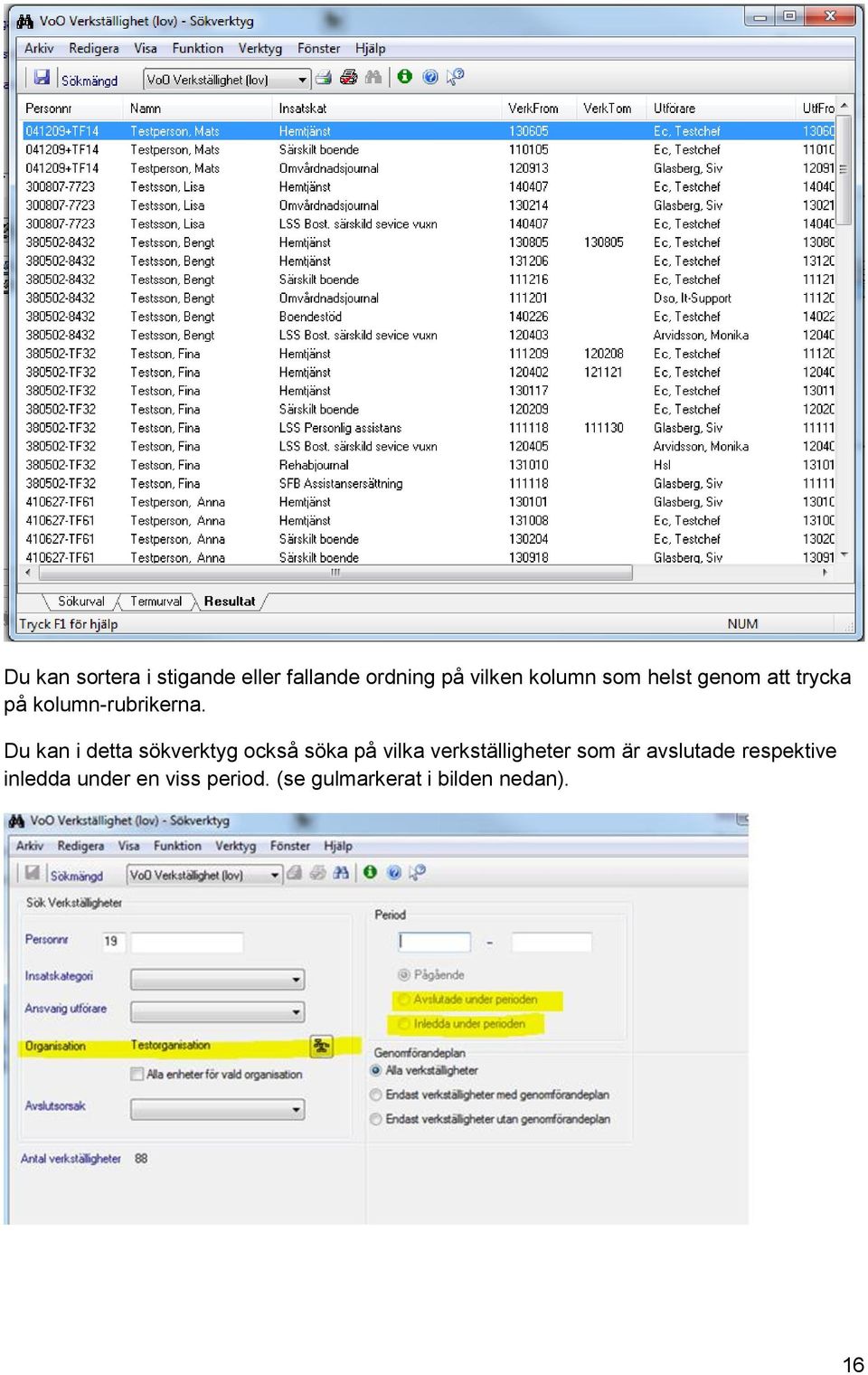This screenshot has width=868, height=1375.
Task: Click the blue help icon in results window toolbar
Action: click(x=430, y=77)
